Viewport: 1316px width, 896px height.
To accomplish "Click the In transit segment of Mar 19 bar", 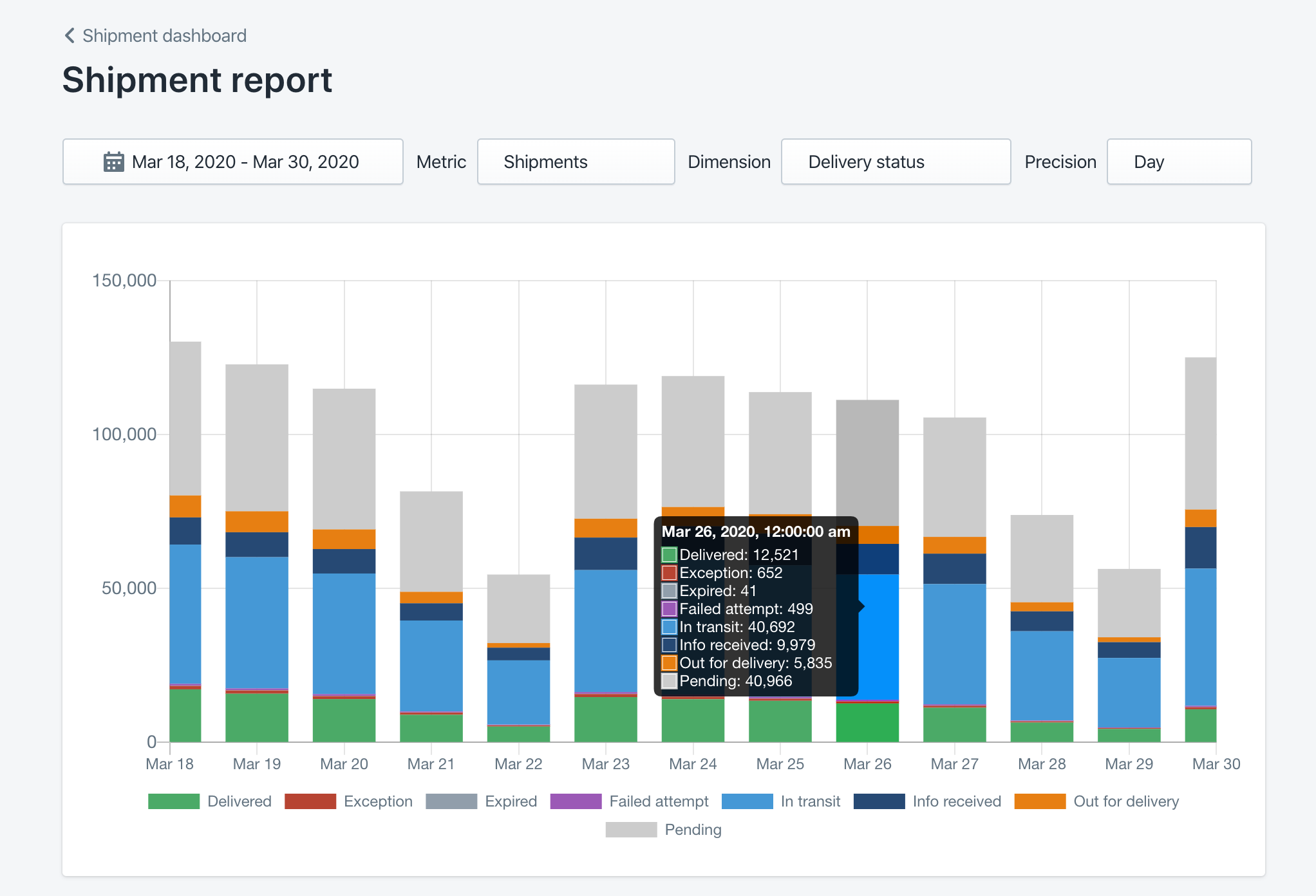I will point(257,621).
